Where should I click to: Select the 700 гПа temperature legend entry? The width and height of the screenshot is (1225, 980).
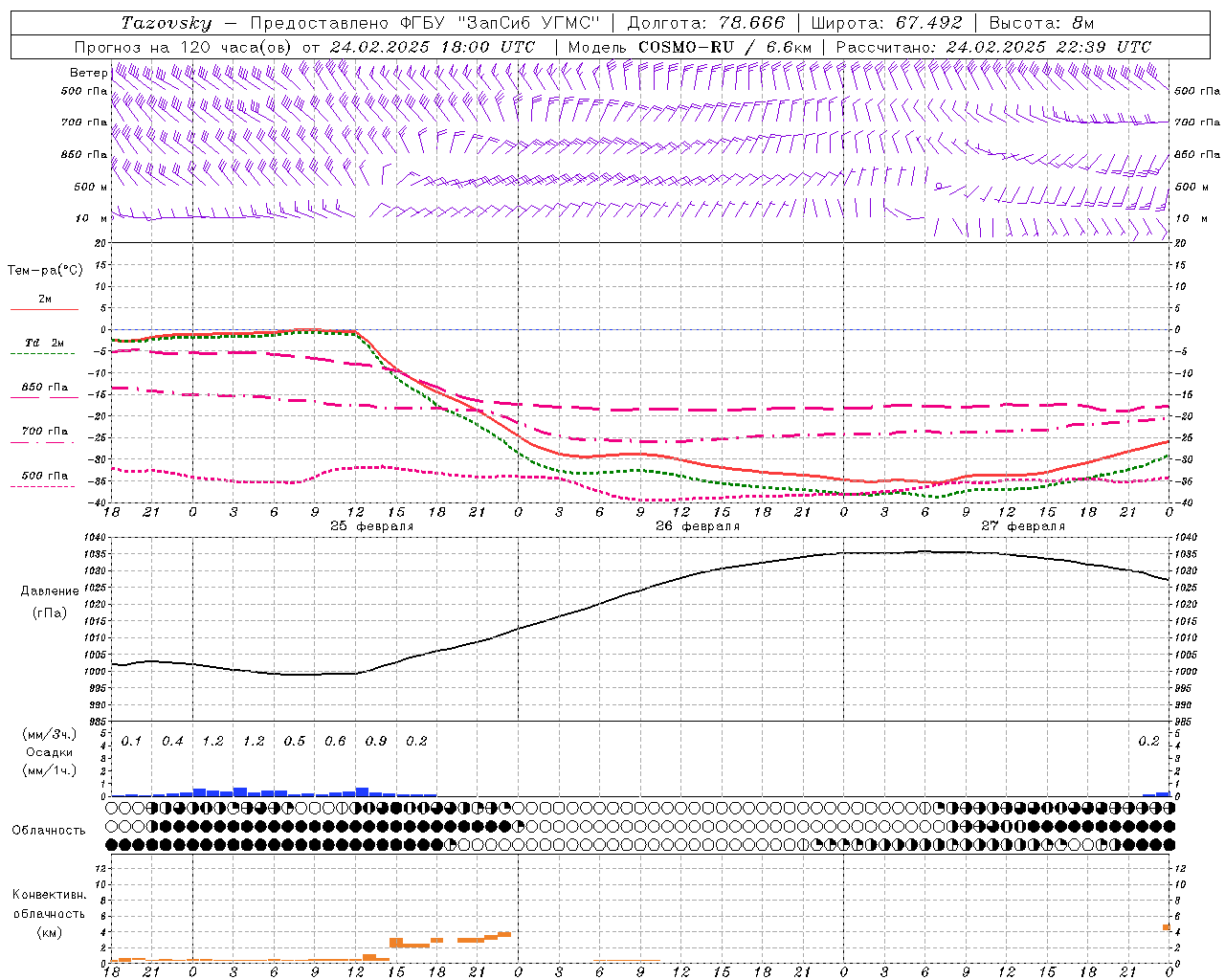(44, 433)
